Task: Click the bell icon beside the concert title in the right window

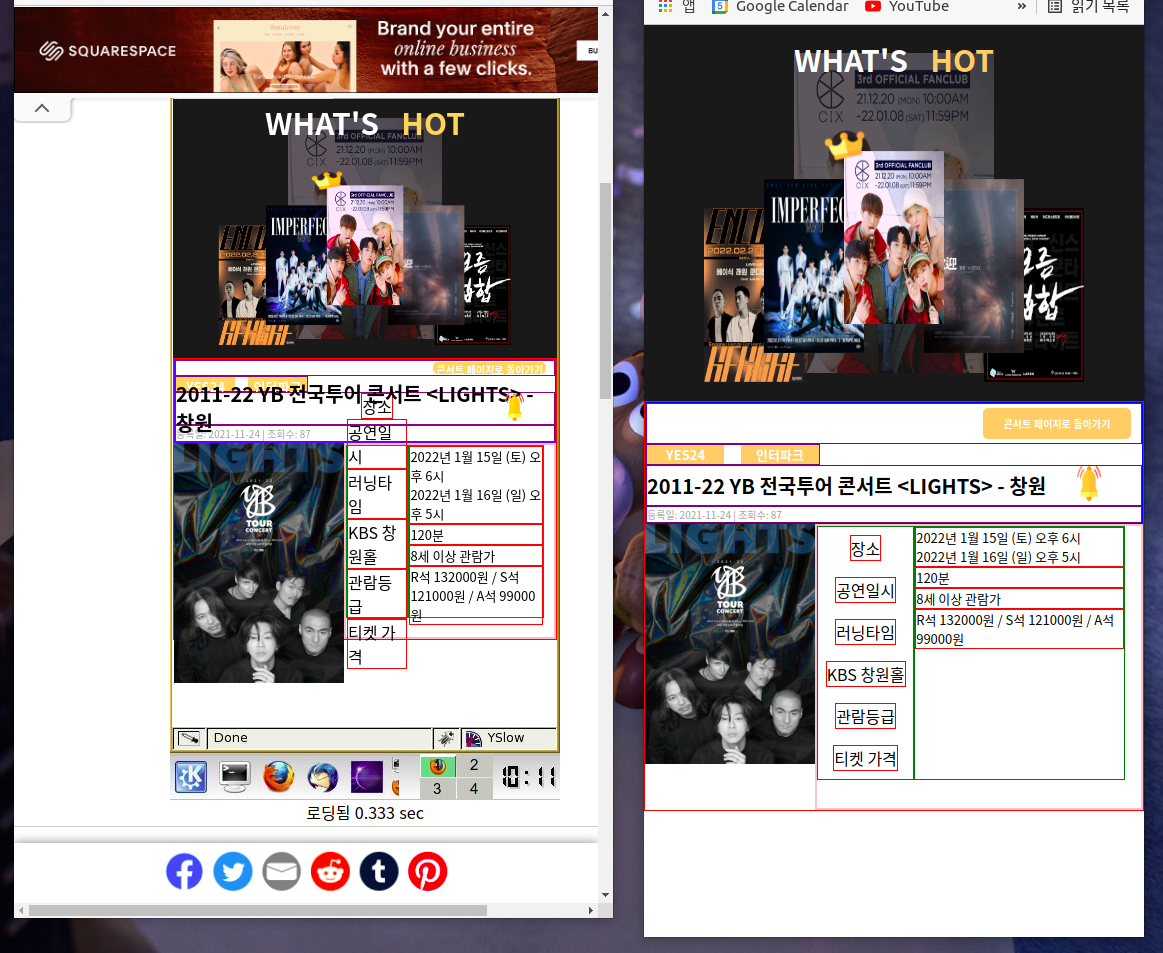Action: click(1089, 483)
